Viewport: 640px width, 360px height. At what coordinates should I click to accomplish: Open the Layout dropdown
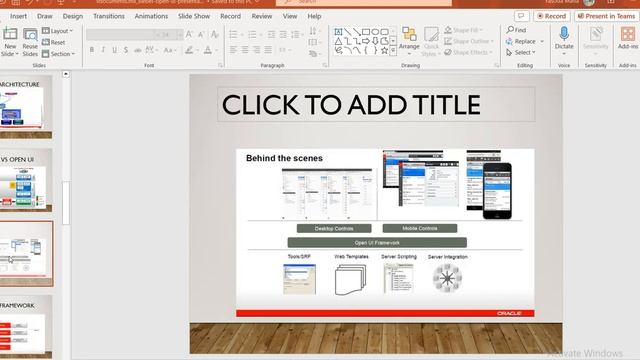click(x=58, y=31)
